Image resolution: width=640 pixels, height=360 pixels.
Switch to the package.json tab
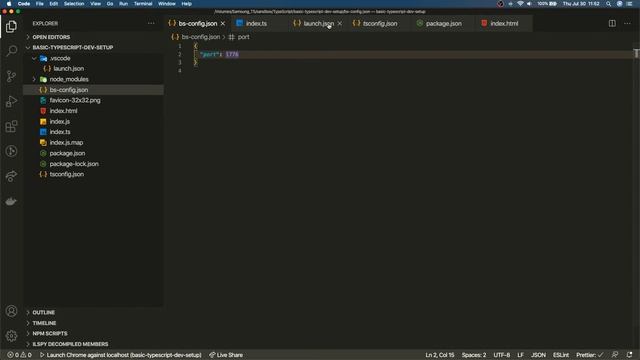(443, 24)
